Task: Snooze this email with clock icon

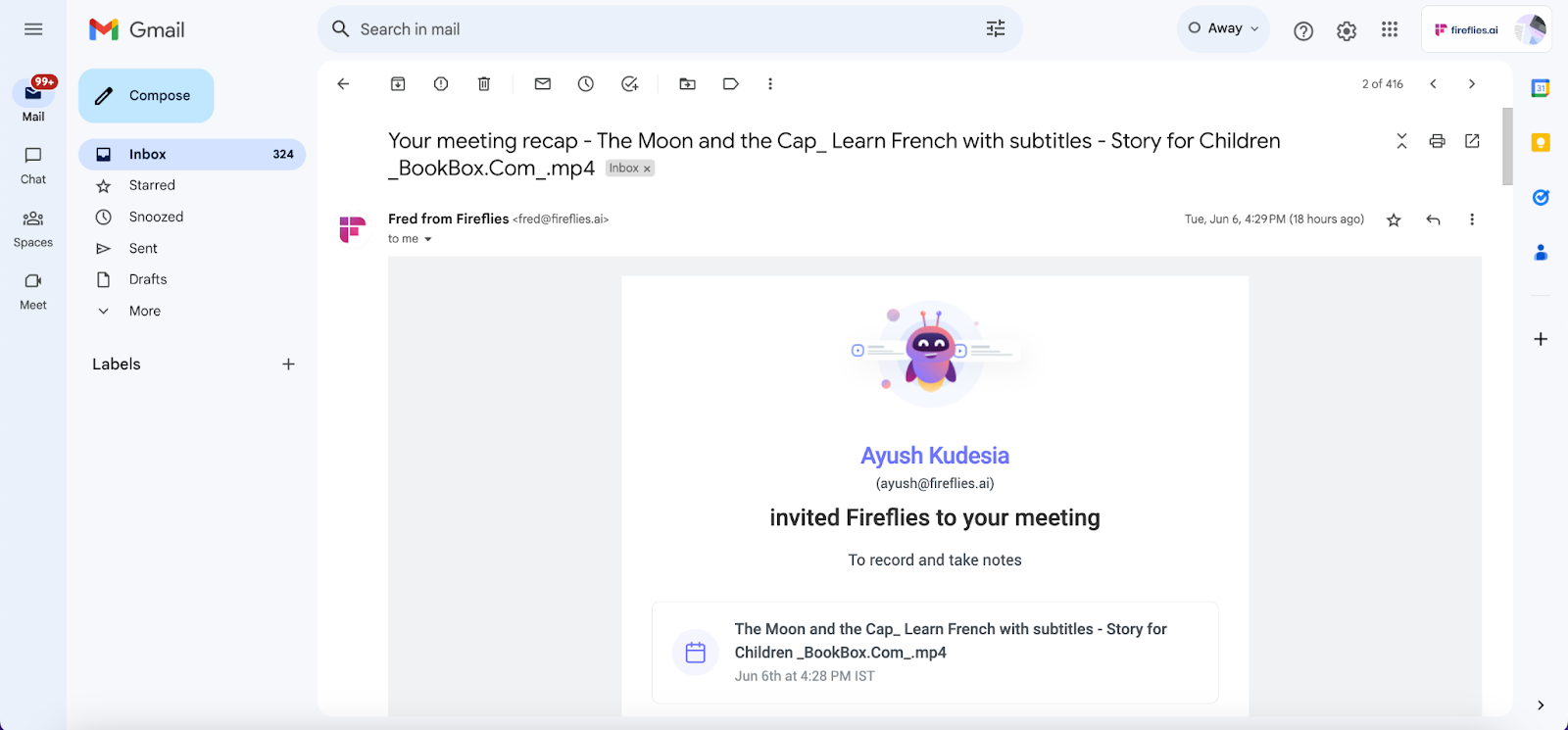Action: click(586, 84)
